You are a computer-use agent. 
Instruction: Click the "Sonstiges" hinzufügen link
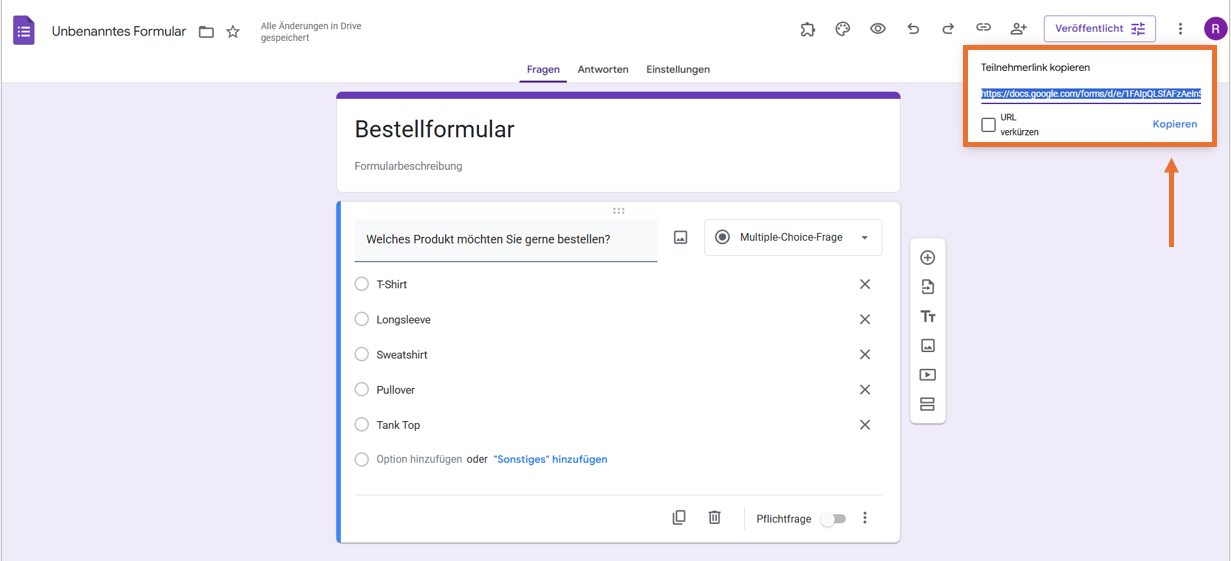click(550, 460)
